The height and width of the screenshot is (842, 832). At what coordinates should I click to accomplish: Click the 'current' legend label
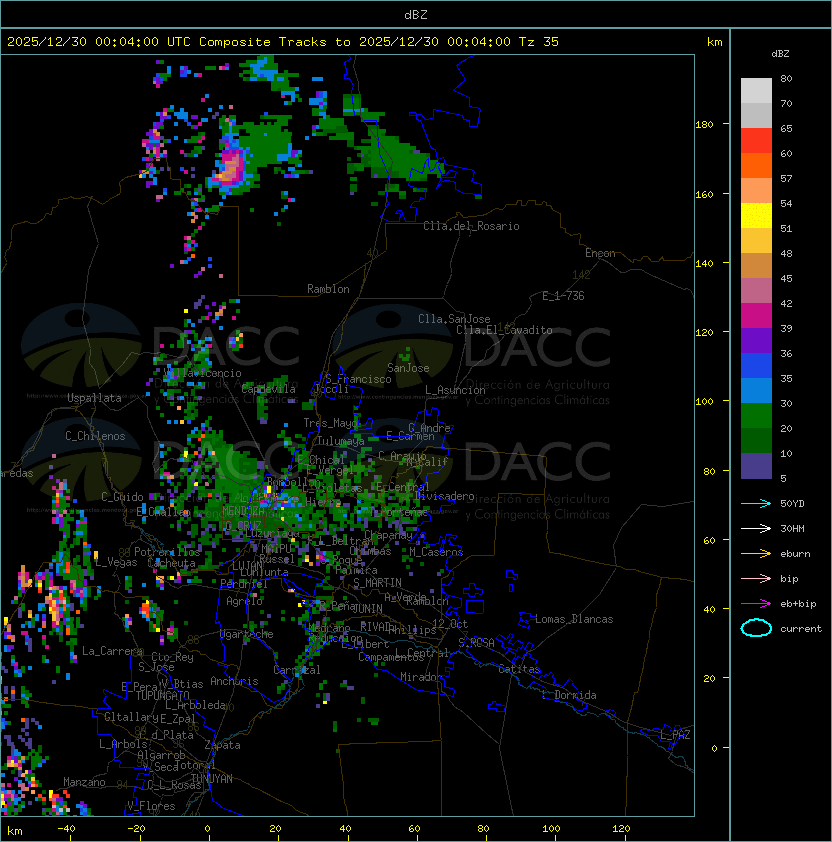coord(801,629)
